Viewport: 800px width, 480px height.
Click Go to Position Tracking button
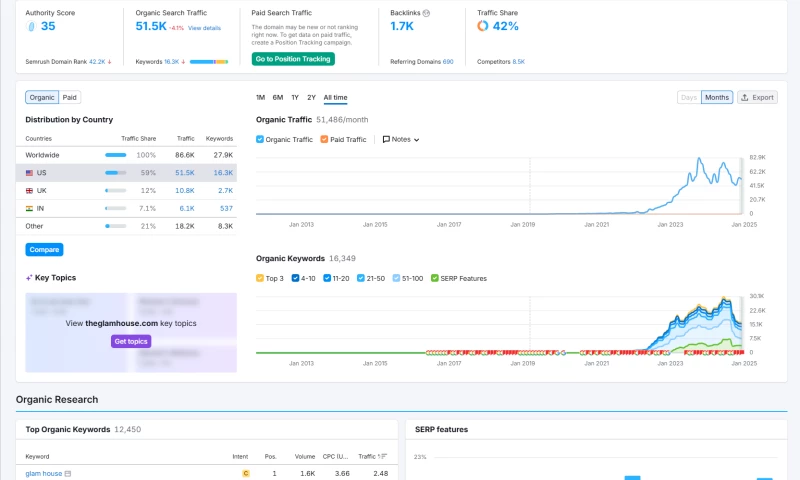(293, 59)
